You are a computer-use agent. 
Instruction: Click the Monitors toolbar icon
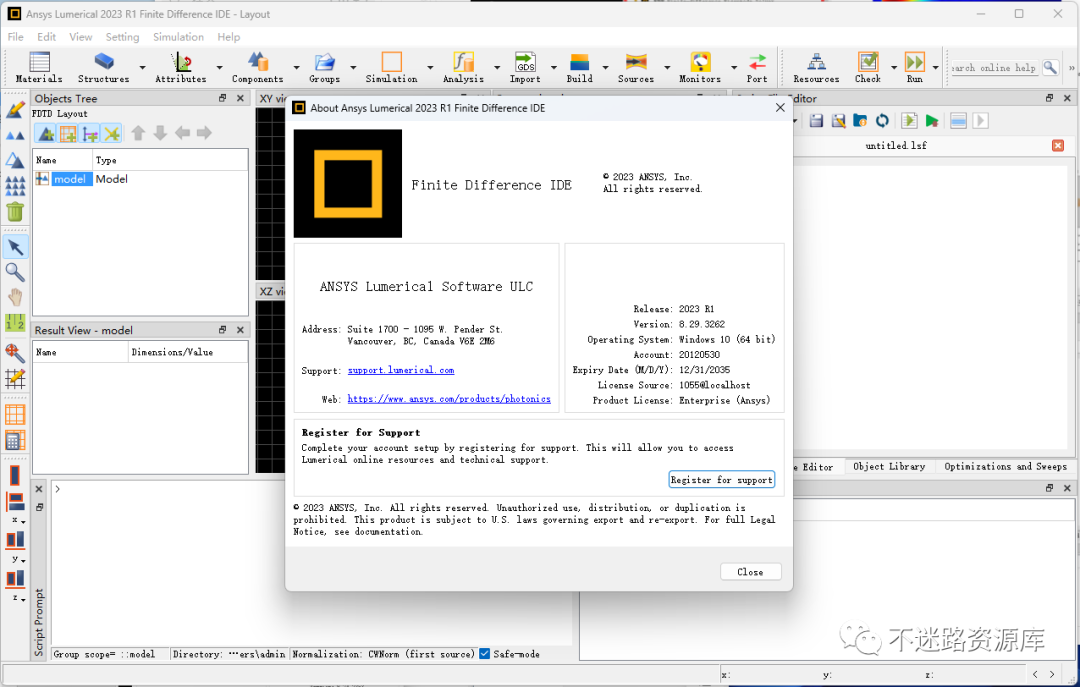[x=700, y=62]
